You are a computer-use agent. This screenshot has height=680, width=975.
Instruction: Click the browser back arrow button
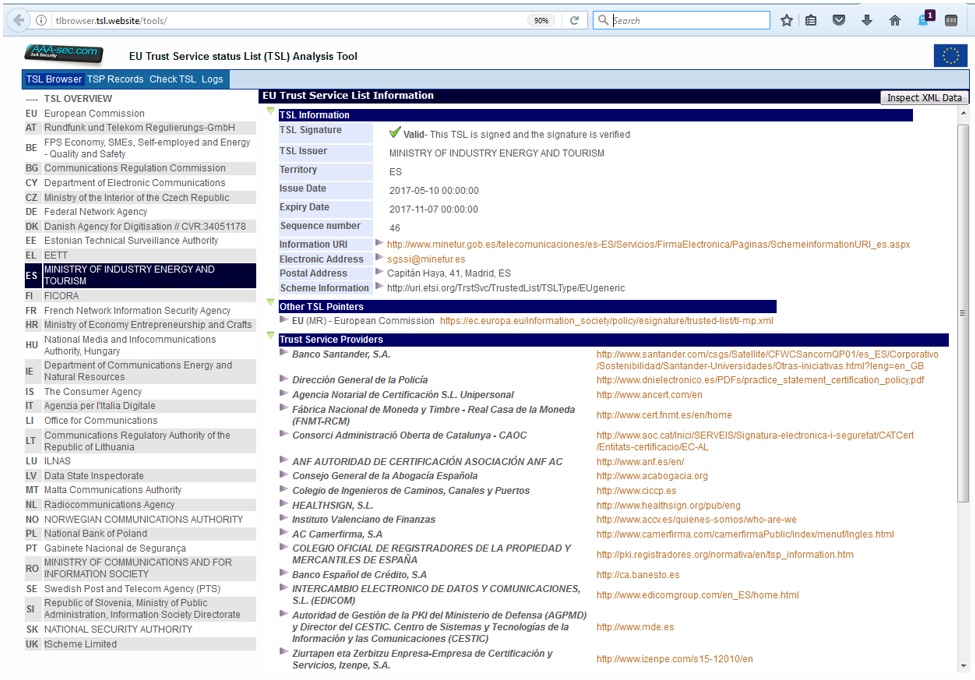click(x=19, y=21)
